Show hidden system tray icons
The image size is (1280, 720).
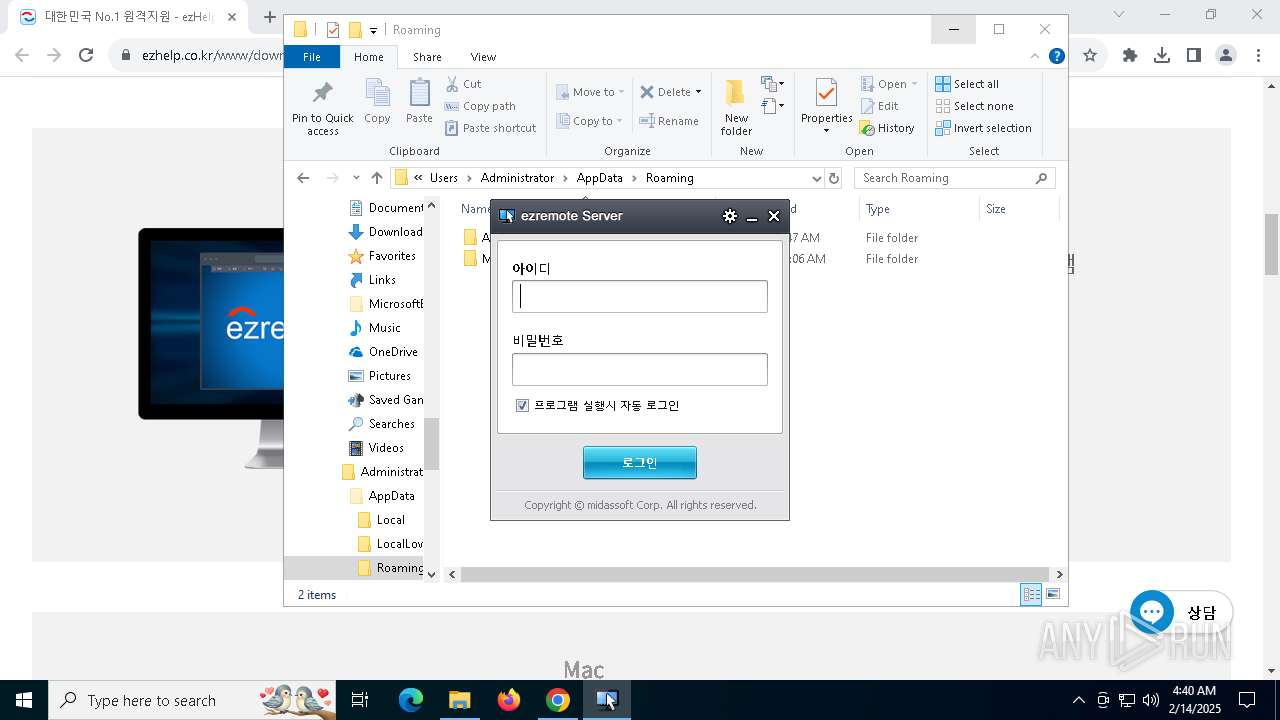[x=1078, y=700]
